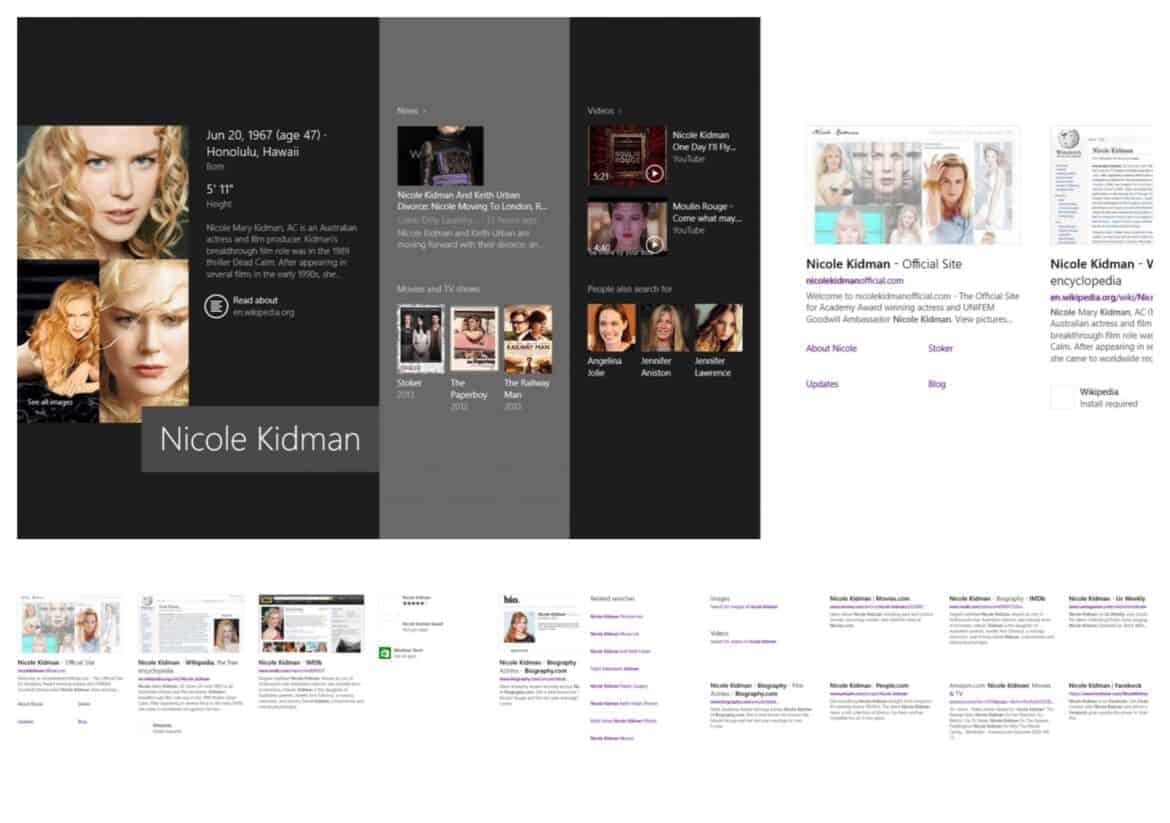1170x823 pixels.
Task: Select Jennifer Lawrence in People also search for
Action: point(719,328)
